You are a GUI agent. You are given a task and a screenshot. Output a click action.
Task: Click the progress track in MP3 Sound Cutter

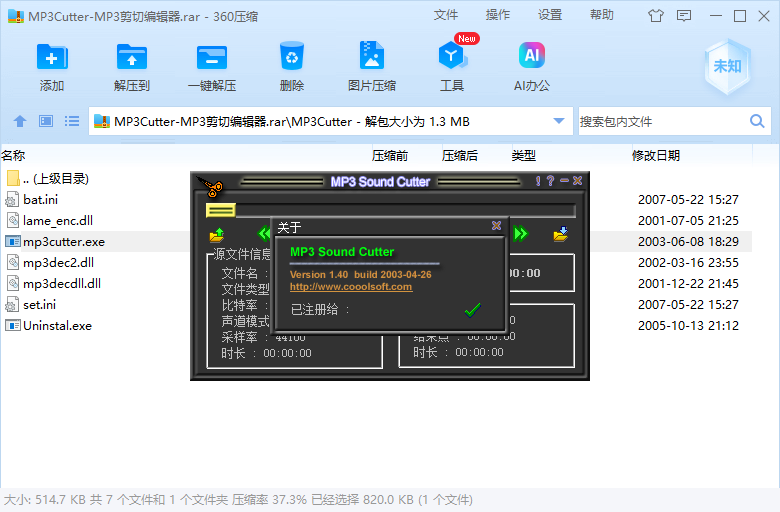pos(405,210)
